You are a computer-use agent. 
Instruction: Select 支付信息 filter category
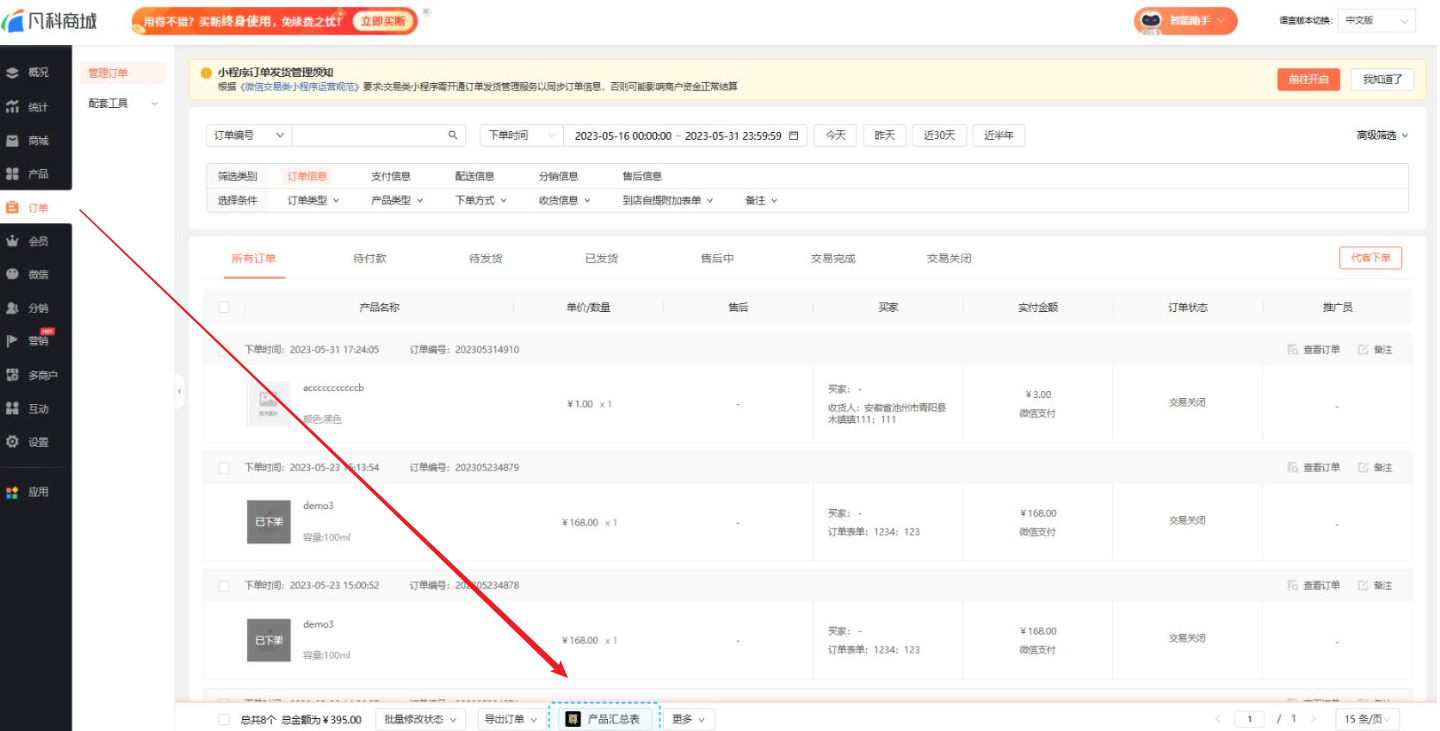pos(391,176)
